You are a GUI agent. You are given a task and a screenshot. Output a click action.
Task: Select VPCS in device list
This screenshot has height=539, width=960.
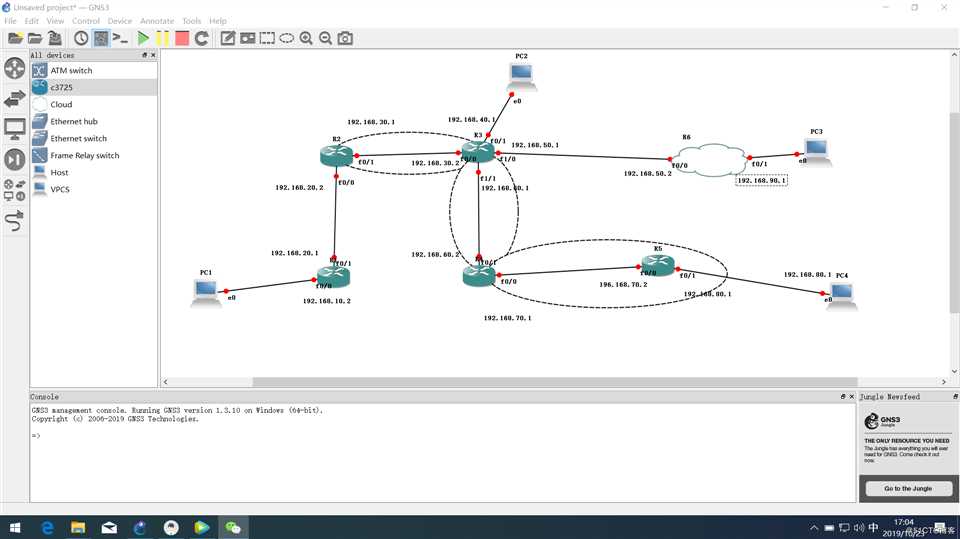[94, 189]
